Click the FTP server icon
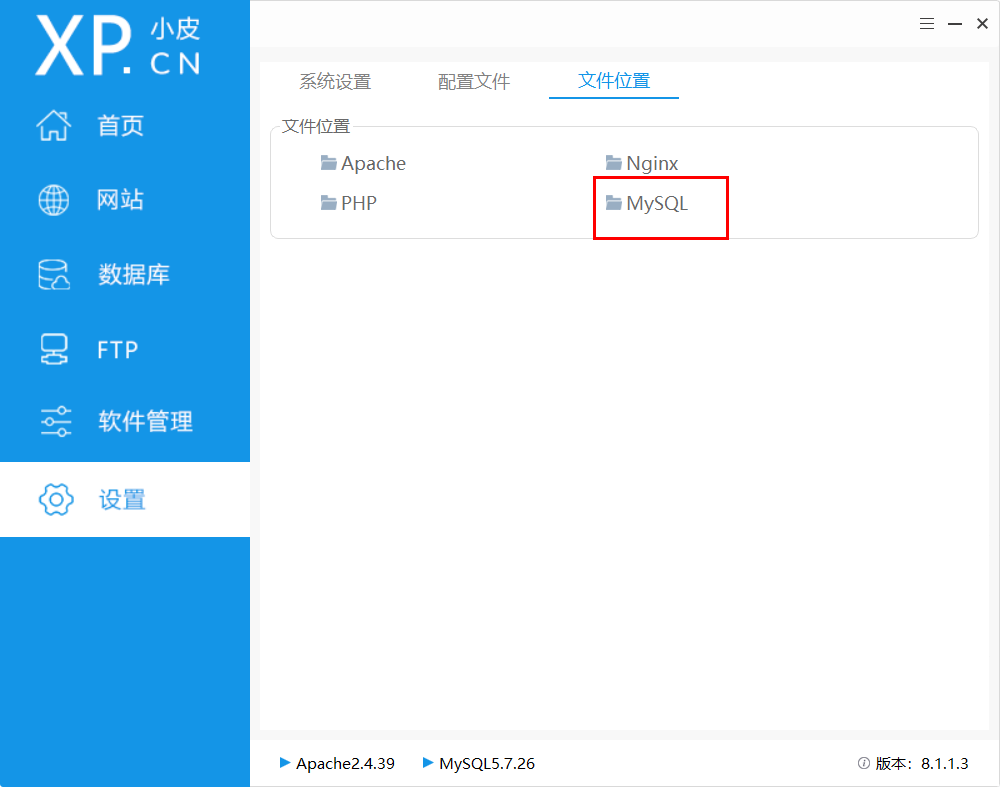Image resolution: width=1000 pixels, height=787 pixels. click(x=54, y=349)
